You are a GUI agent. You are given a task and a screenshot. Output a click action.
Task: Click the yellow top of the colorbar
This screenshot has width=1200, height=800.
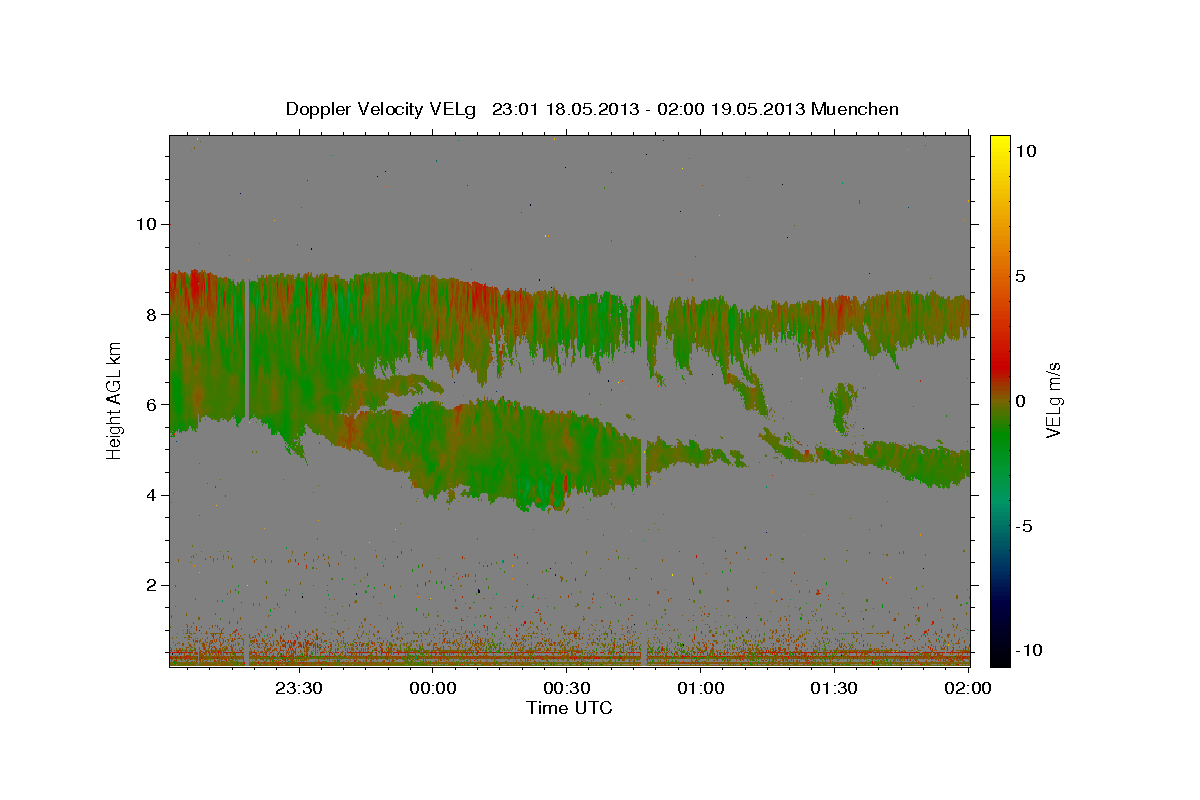tap(1000, 145)
